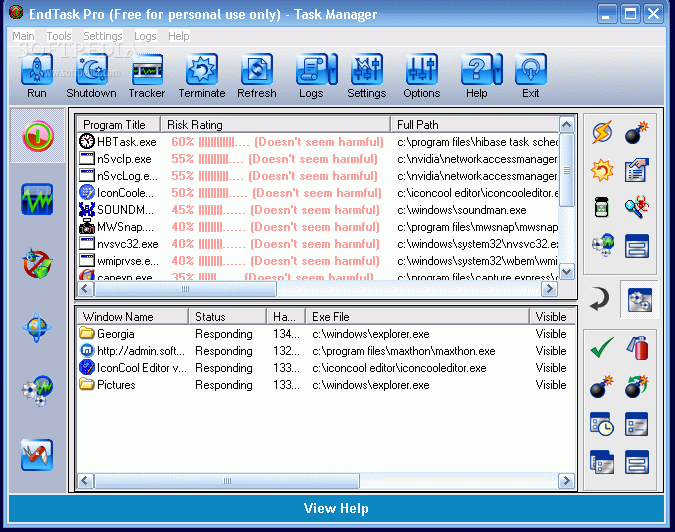Click the red spray can icon
Screen dimensions: 675x532
638,348
